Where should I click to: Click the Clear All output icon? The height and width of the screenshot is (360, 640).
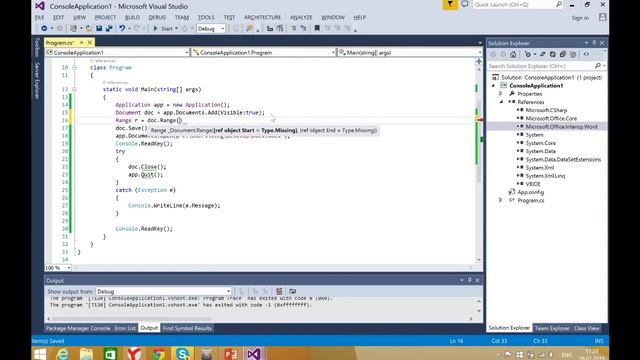click(279, 291)
